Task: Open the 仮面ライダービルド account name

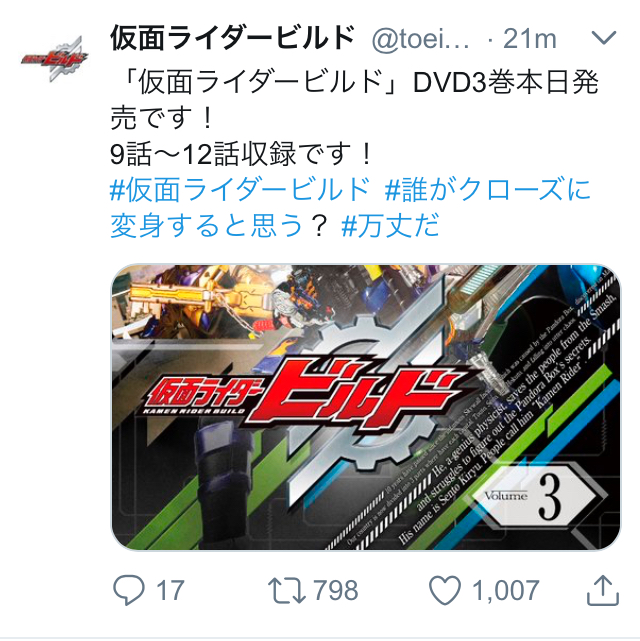Action: 232,38
